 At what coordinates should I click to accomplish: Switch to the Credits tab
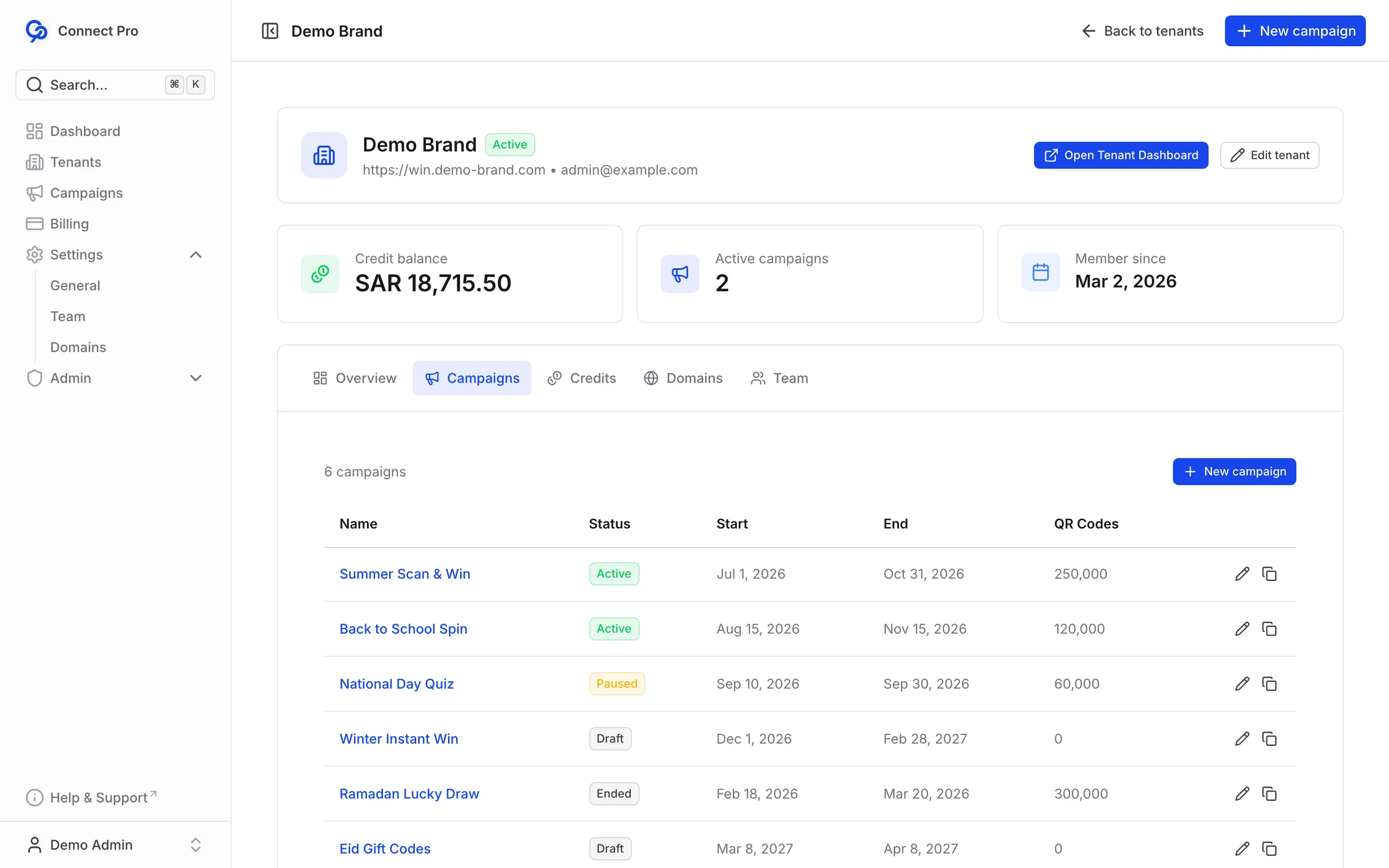tap(582, 378)
